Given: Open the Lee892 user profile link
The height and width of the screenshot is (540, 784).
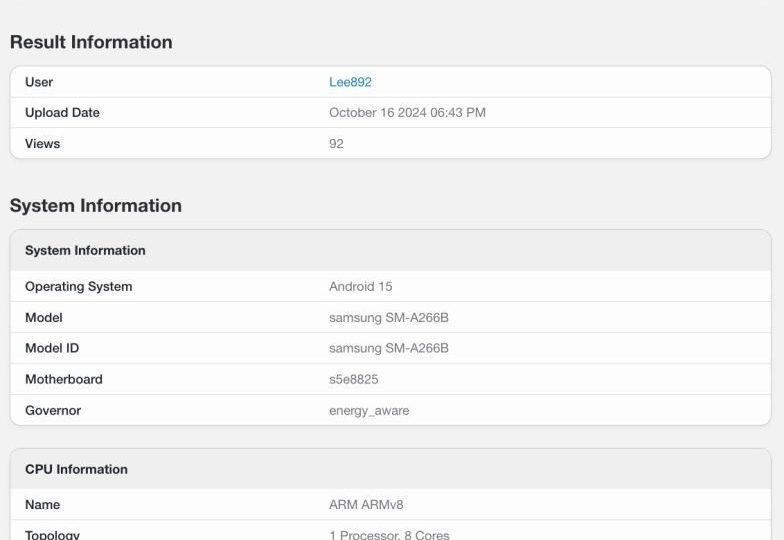Looking at the screenshot, I should point(350,82).
